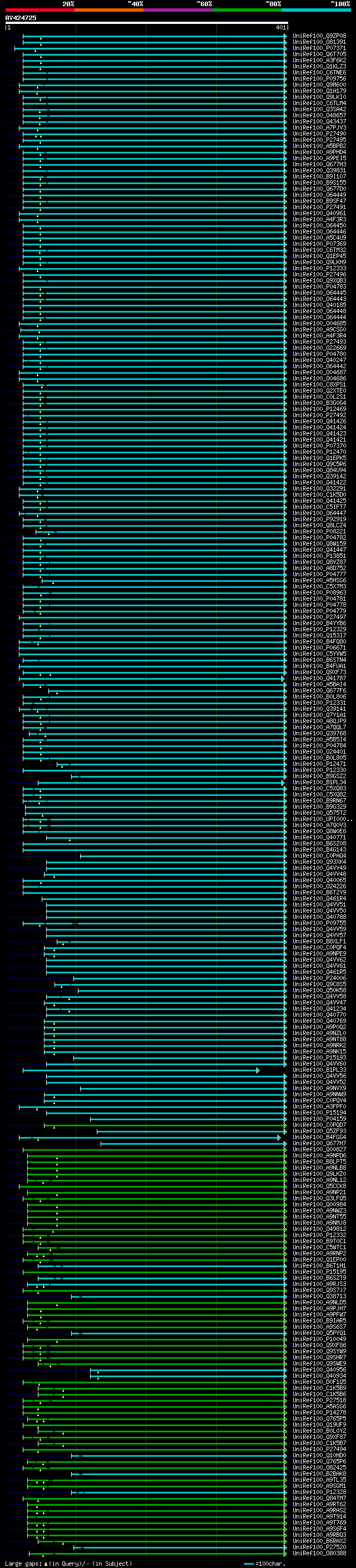
Task: Click the orange ~40% identity legend bar
Action: tap(110, 11)
